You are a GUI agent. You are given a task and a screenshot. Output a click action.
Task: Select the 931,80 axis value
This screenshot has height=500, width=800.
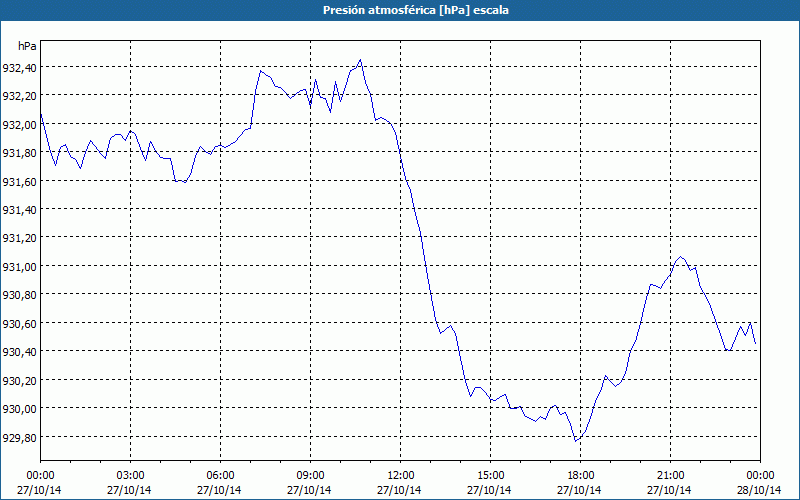click(18, 153)
